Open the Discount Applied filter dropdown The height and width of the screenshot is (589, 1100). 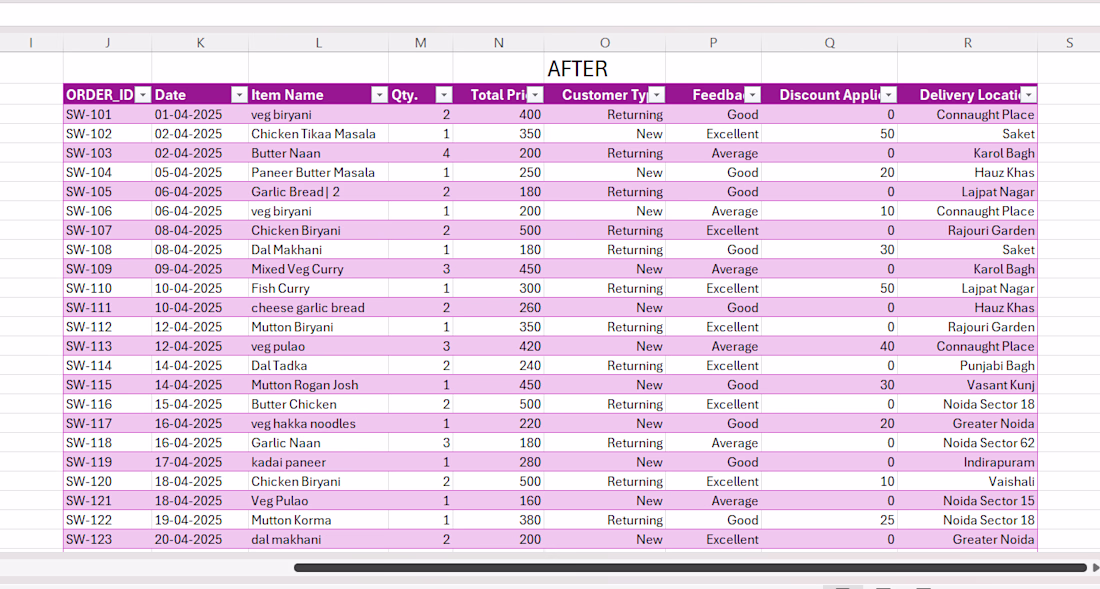pyautogui.click(x=889, y=95)
